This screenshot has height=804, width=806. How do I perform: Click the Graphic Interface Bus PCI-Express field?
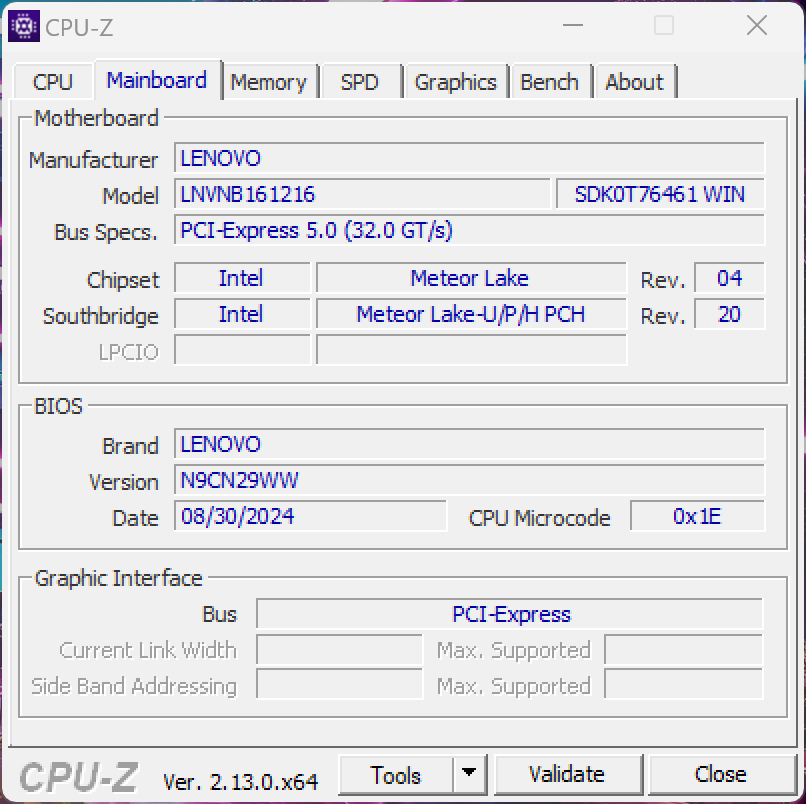pos(509,614)
